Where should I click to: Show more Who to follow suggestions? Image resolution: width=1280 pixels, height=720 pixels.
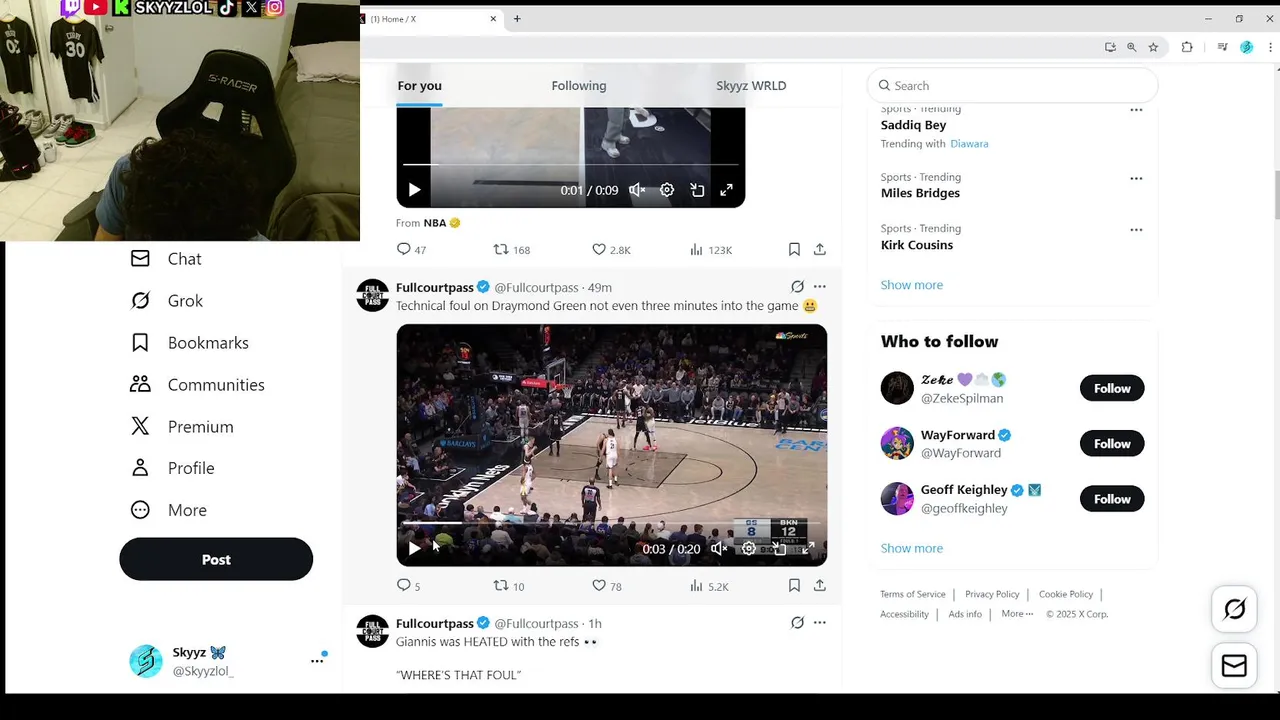pos(911,548)
